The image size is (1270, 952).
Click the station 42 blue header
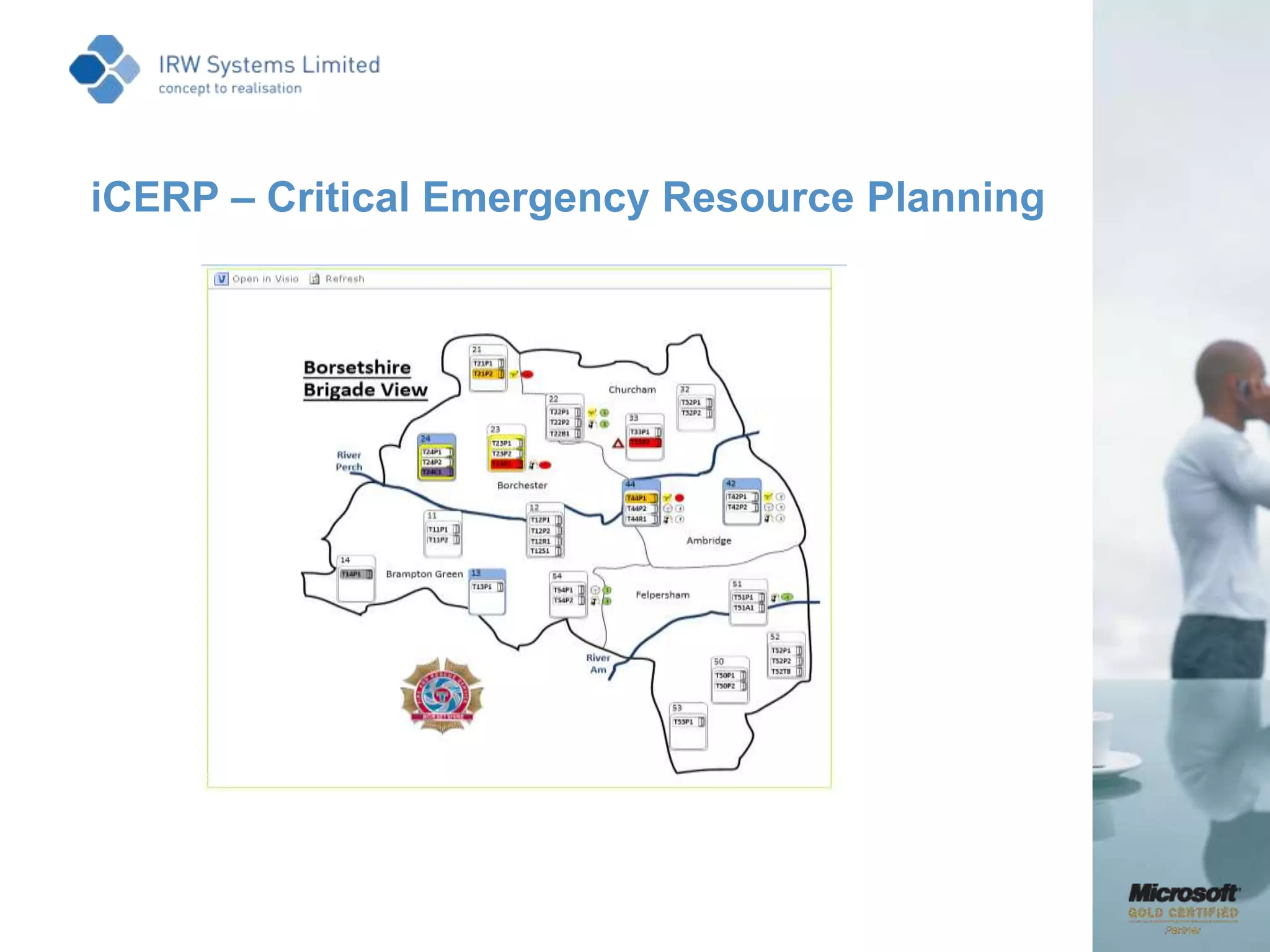[x=742, y=483]
